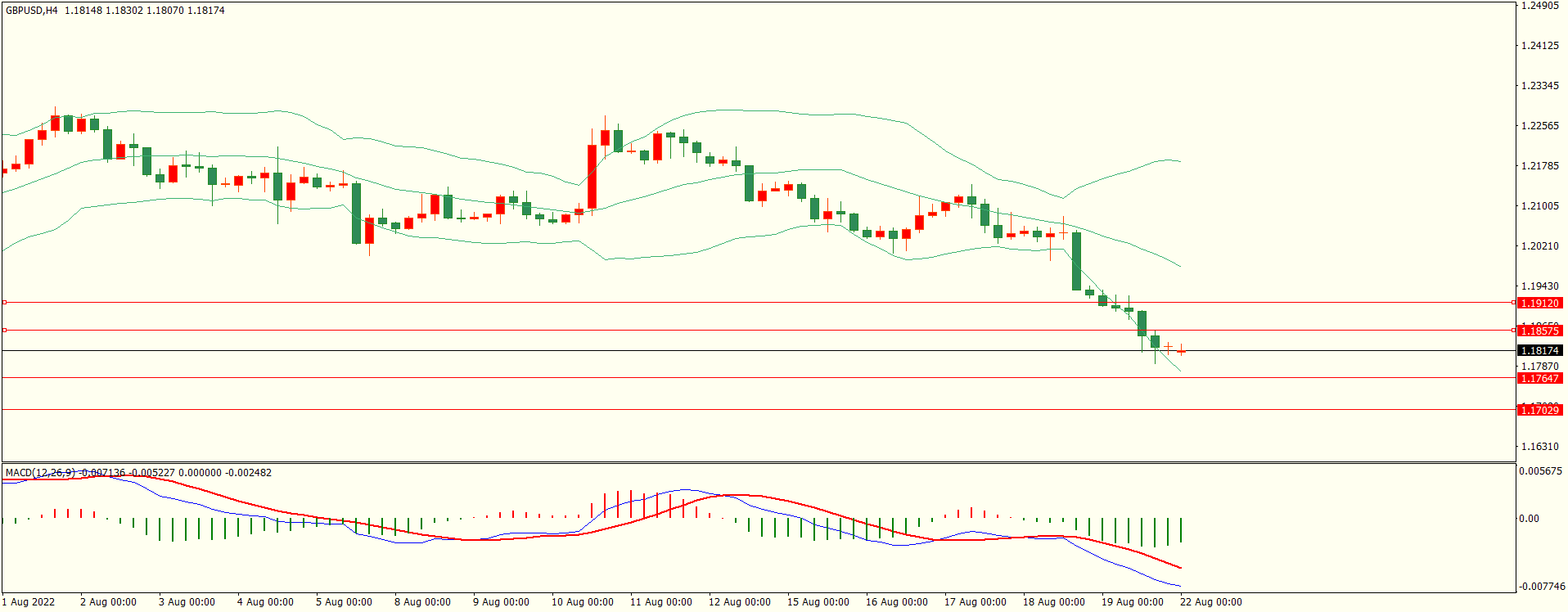Click the large green candle after 18 Aug
1568x612 pixels.
click(1076, 261)
